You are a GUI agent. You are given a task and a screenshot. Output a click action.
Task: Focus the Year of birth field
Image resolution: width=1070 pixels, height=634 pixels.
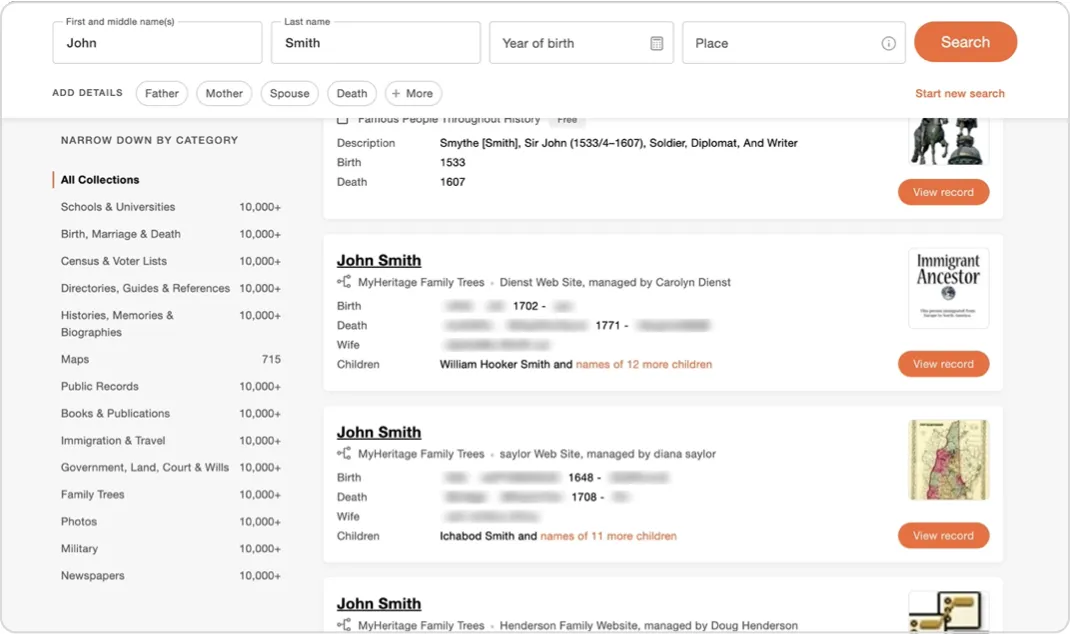point(581,42)
